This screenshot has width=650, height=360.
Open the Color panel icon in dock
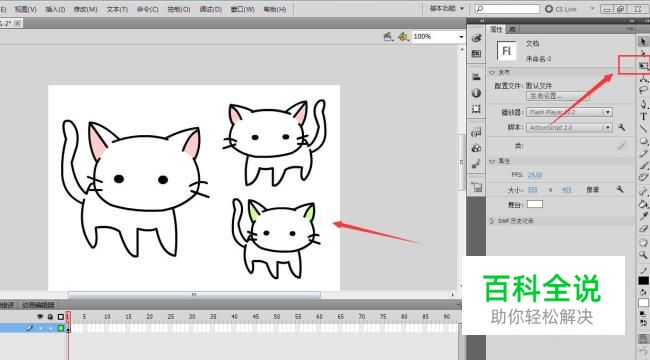(476, 38)
